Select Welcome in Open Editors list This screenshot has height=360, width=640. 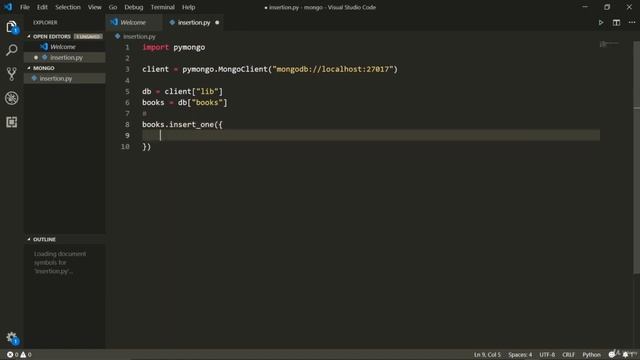click(x=64, y=47)
